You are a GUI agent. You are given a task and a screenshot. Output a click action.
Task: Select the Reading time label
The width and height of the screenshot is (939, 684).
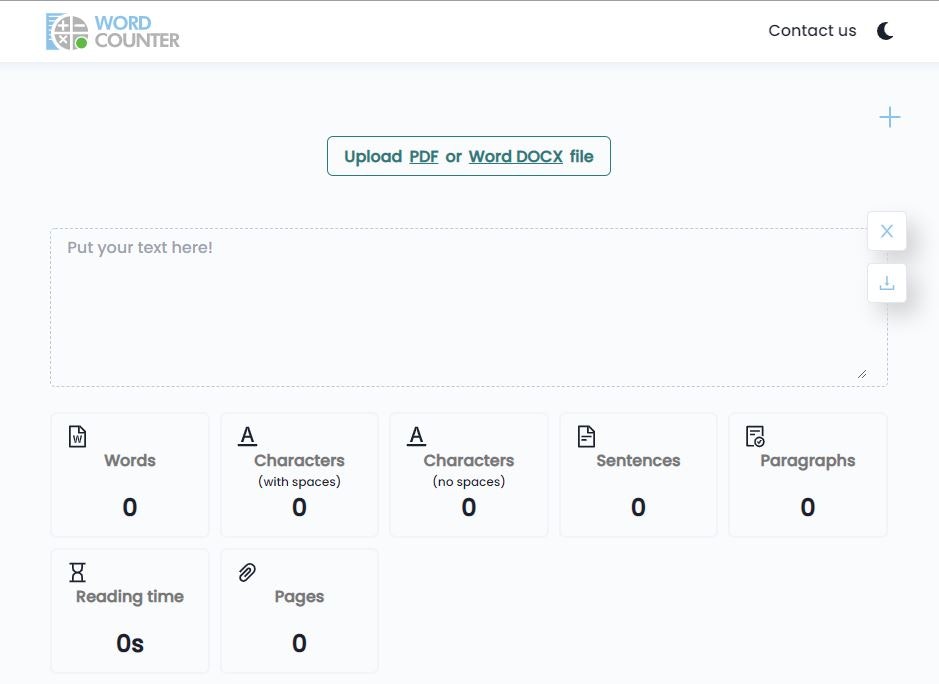[130, 597]
